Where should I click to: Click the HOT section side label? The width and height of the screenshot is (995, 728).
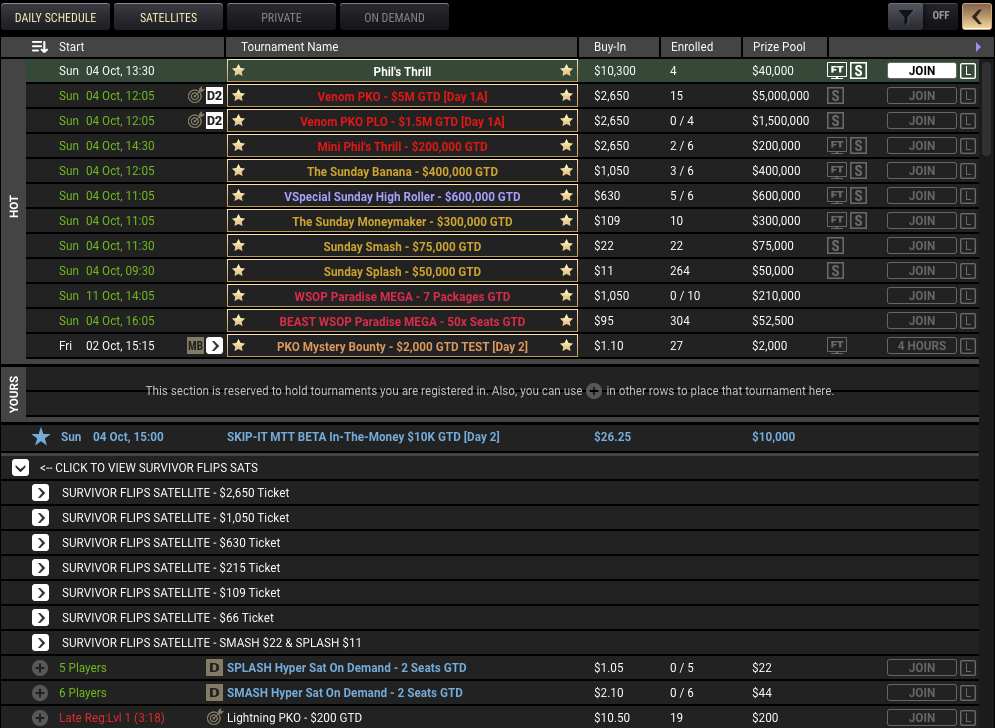(13, 206)
